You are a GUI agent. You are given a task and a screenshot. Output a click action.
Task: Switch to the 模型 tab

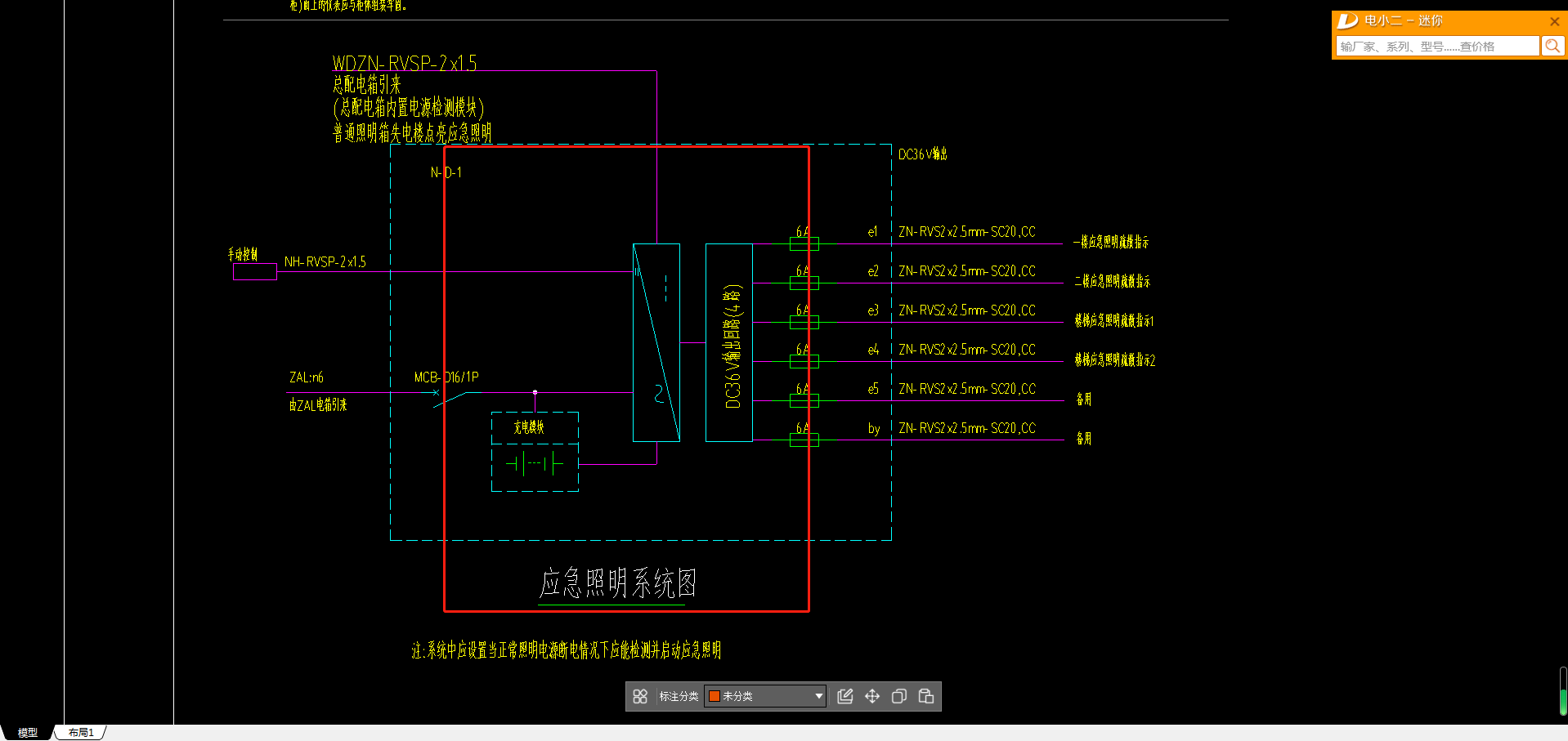(28, 733)
